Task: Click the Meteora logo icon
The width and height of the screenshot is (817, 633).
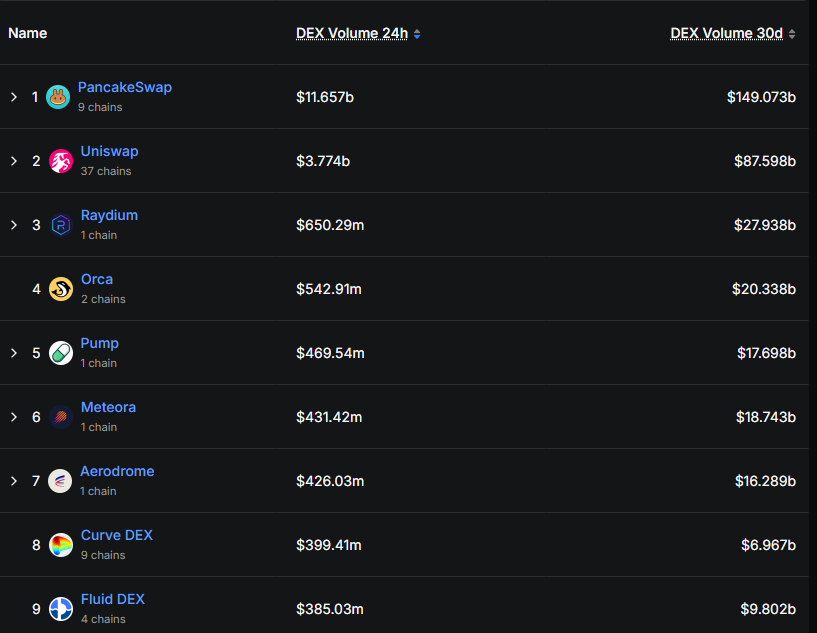Action: coord(61,417)
